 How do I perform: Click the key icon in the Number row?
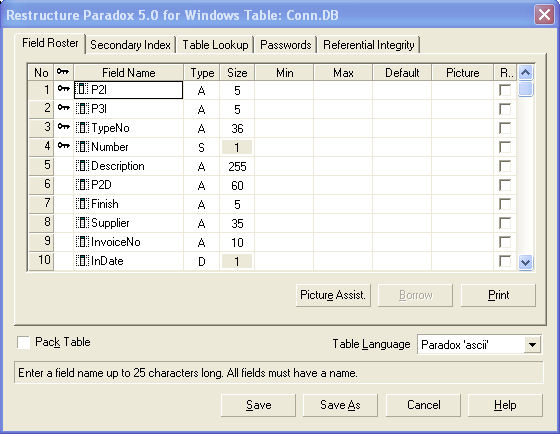point(64,145)
